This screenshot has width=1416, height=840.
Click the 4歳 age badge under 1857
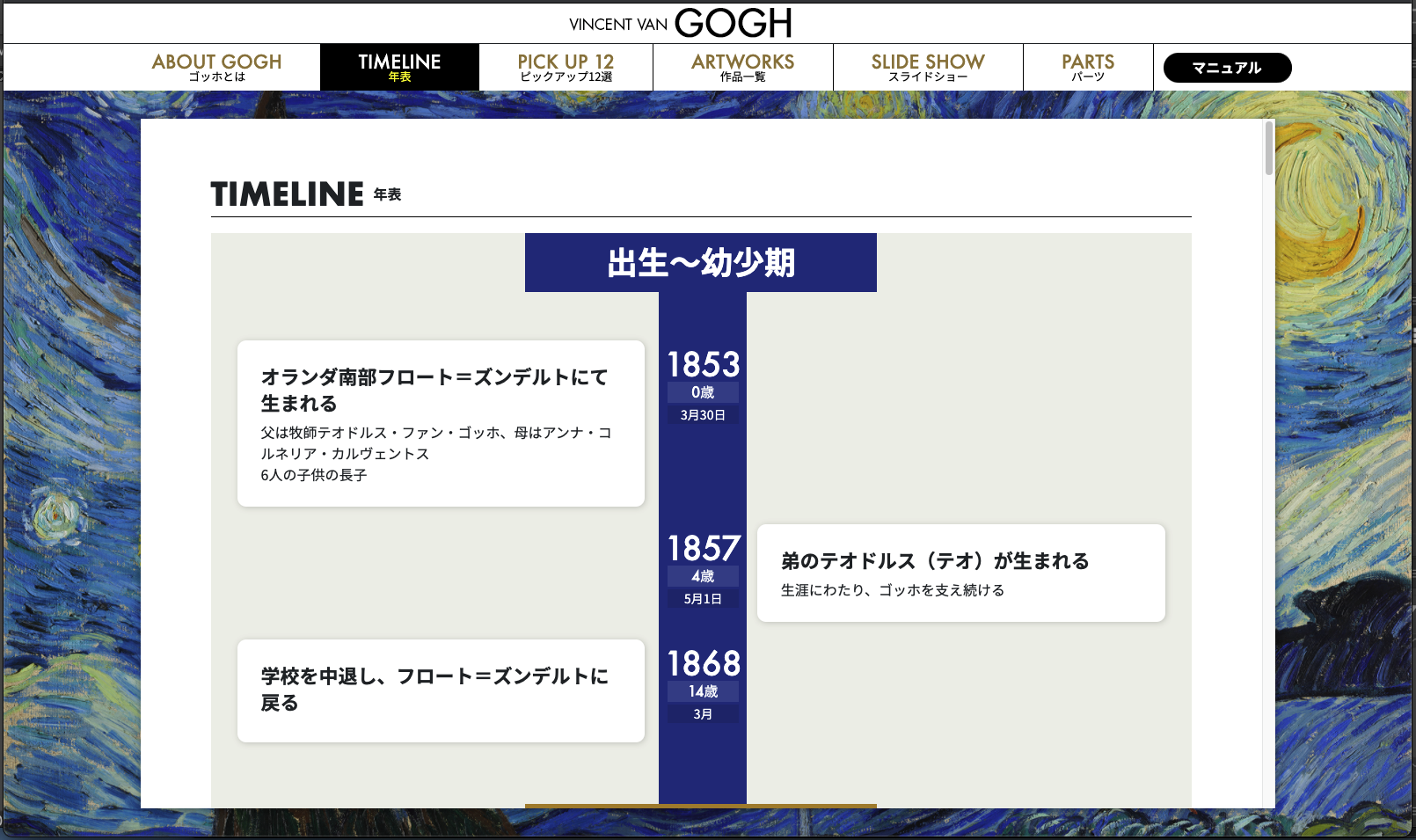point(703,576)
